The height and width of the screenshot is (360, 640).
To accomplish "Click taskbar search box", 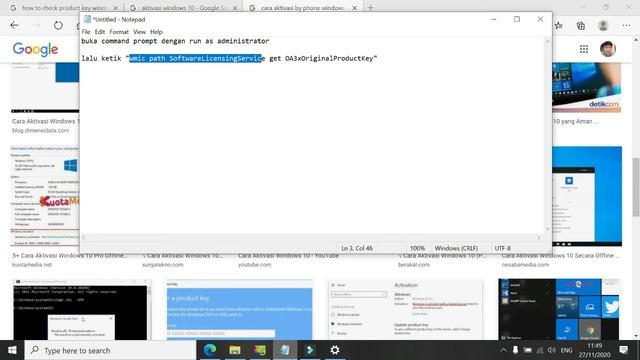I will point(111,350).
